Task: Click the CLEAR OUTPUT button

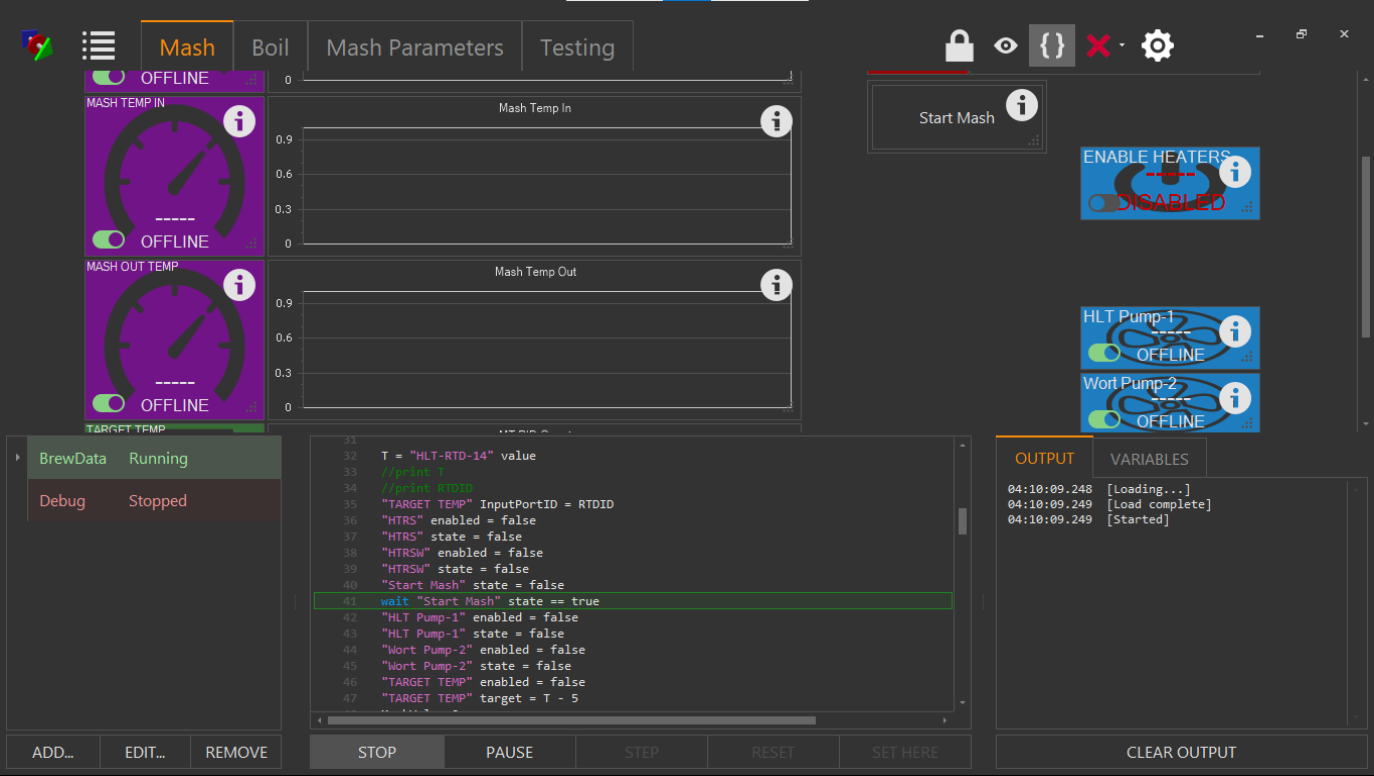Action: click(x=1181, y=752)
